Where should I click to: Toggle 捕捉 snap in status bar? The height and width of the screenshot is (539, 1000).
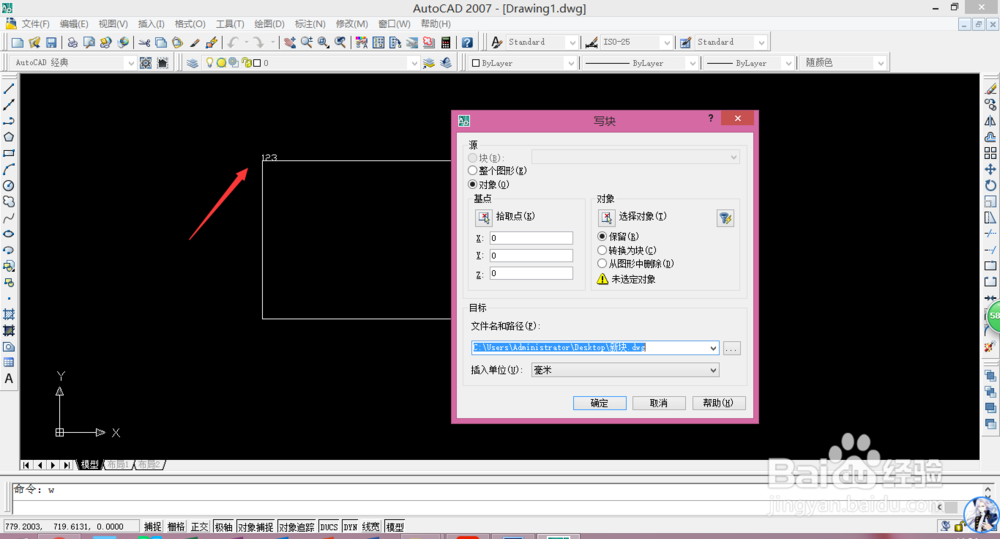click(152, 527)
